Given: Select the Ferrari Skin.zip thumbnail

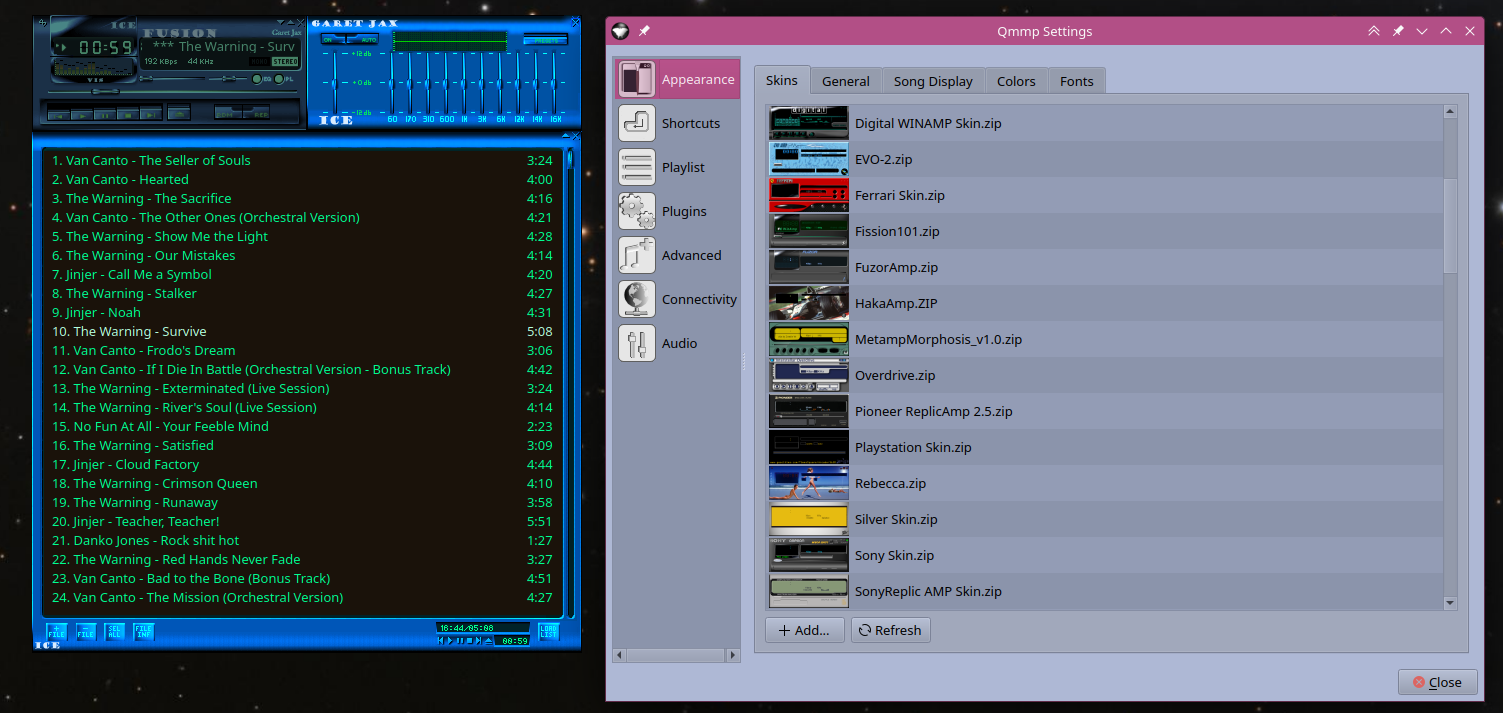Looking at the screenshot, I should [x=809, y=196].
